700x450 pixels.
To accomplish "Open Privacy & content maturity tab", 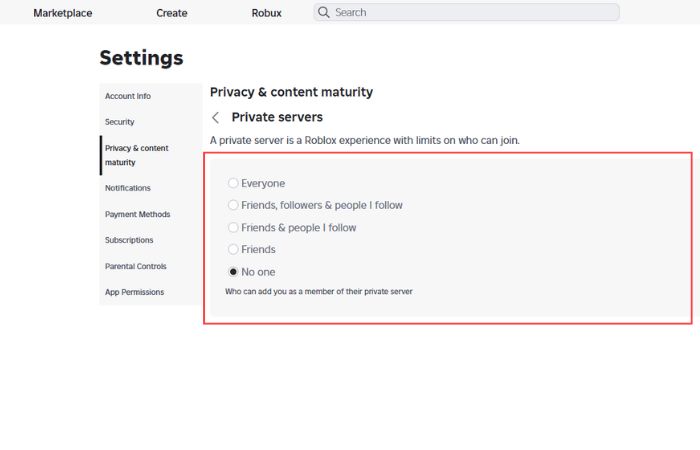I will (x=150, y=155).
